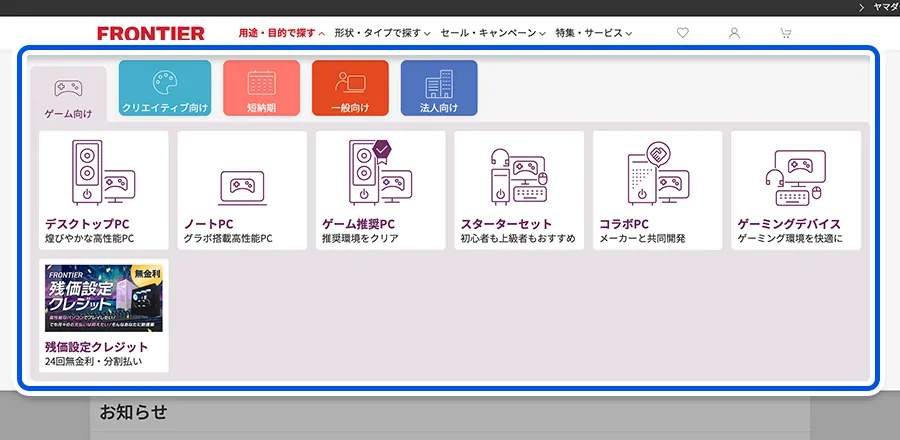Switch to the 法人向け tab label
Viewport: 900px width, 440px height.
click(x=439, y=107)
